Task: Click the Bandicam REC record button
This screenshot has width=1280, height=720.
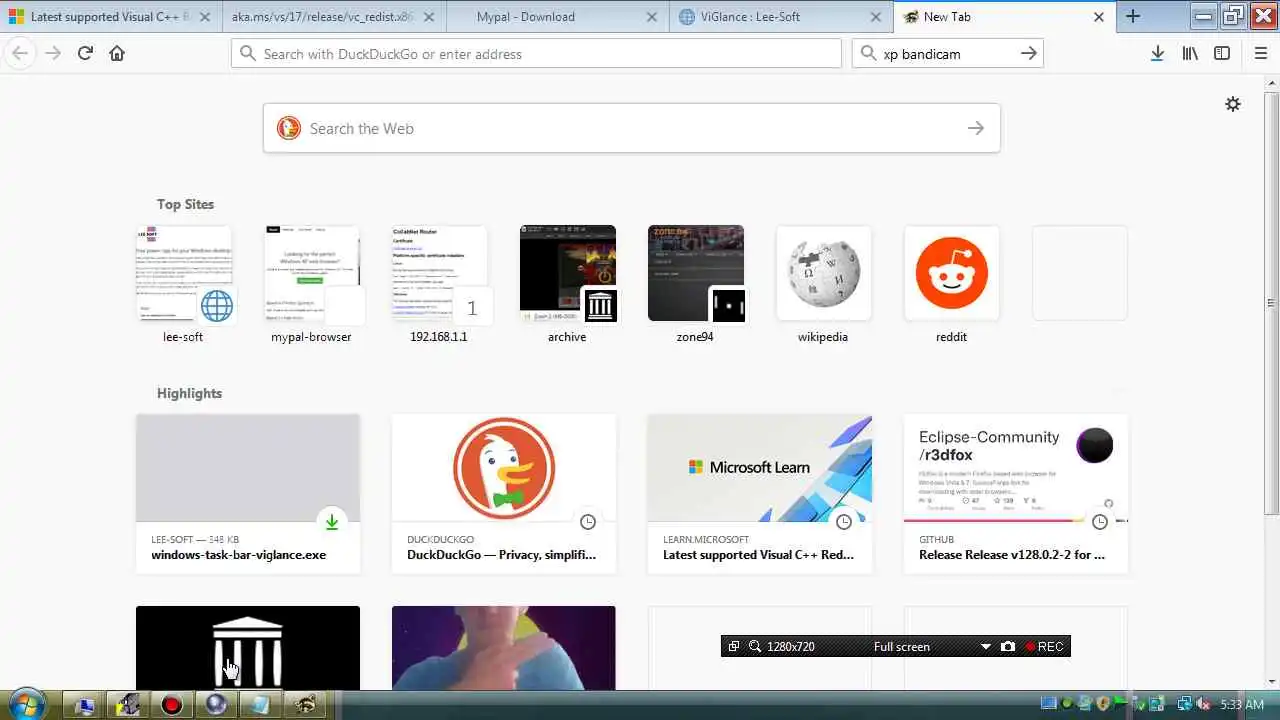Action: (1044, 647)
